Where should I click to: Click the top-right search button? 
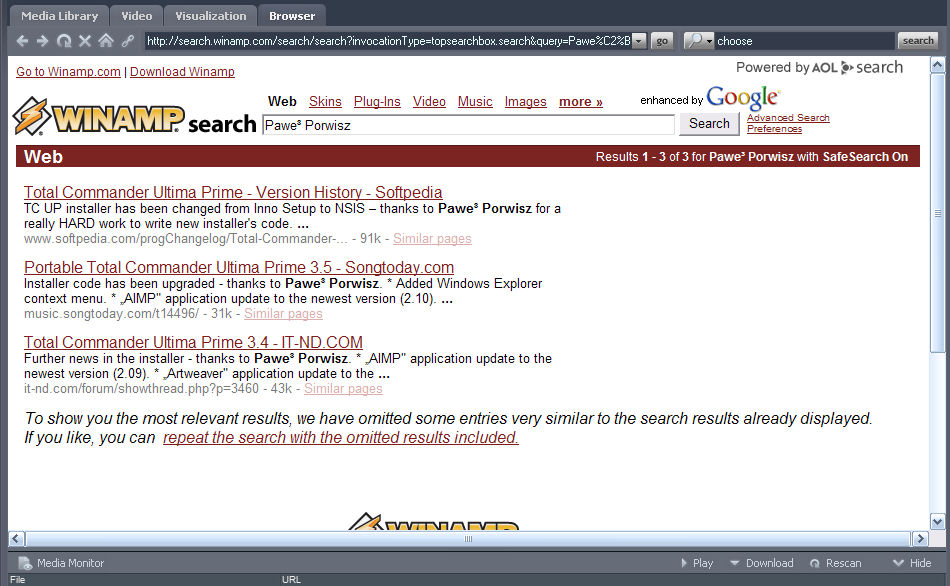tap(918, 41)
